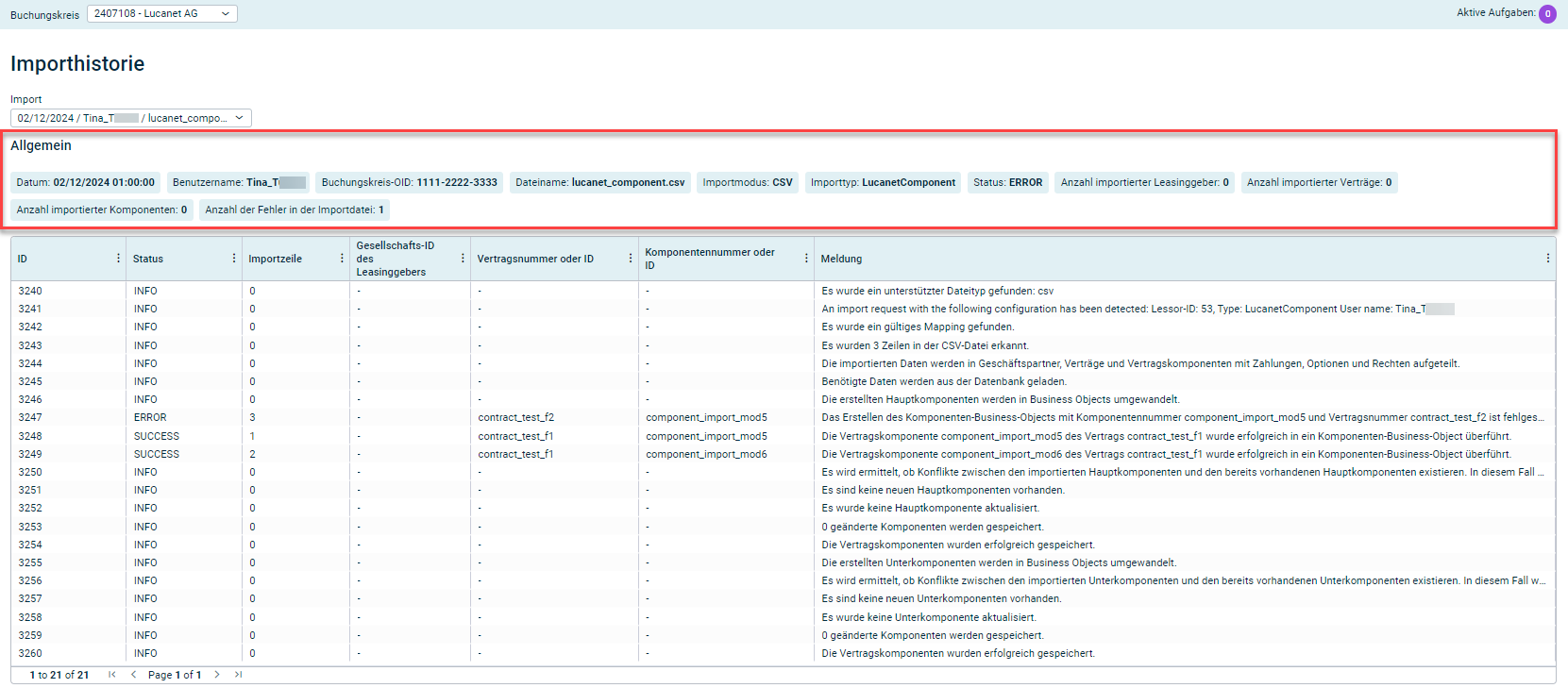The height and width of the screenshot is (688, 1568).
Task: Select the Buchungskreis-OID 1111-2222-3333 chip
Action: pyautogui.click(x=410, y=182)
